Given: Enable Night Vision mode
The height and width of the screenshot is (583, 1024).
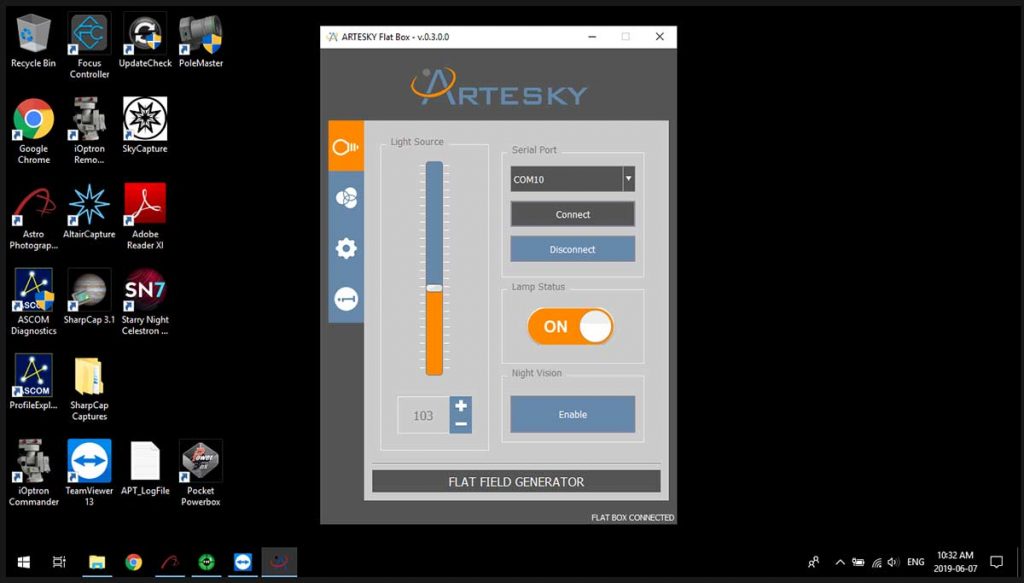Looking at the screenshot, I should (572, 414).
